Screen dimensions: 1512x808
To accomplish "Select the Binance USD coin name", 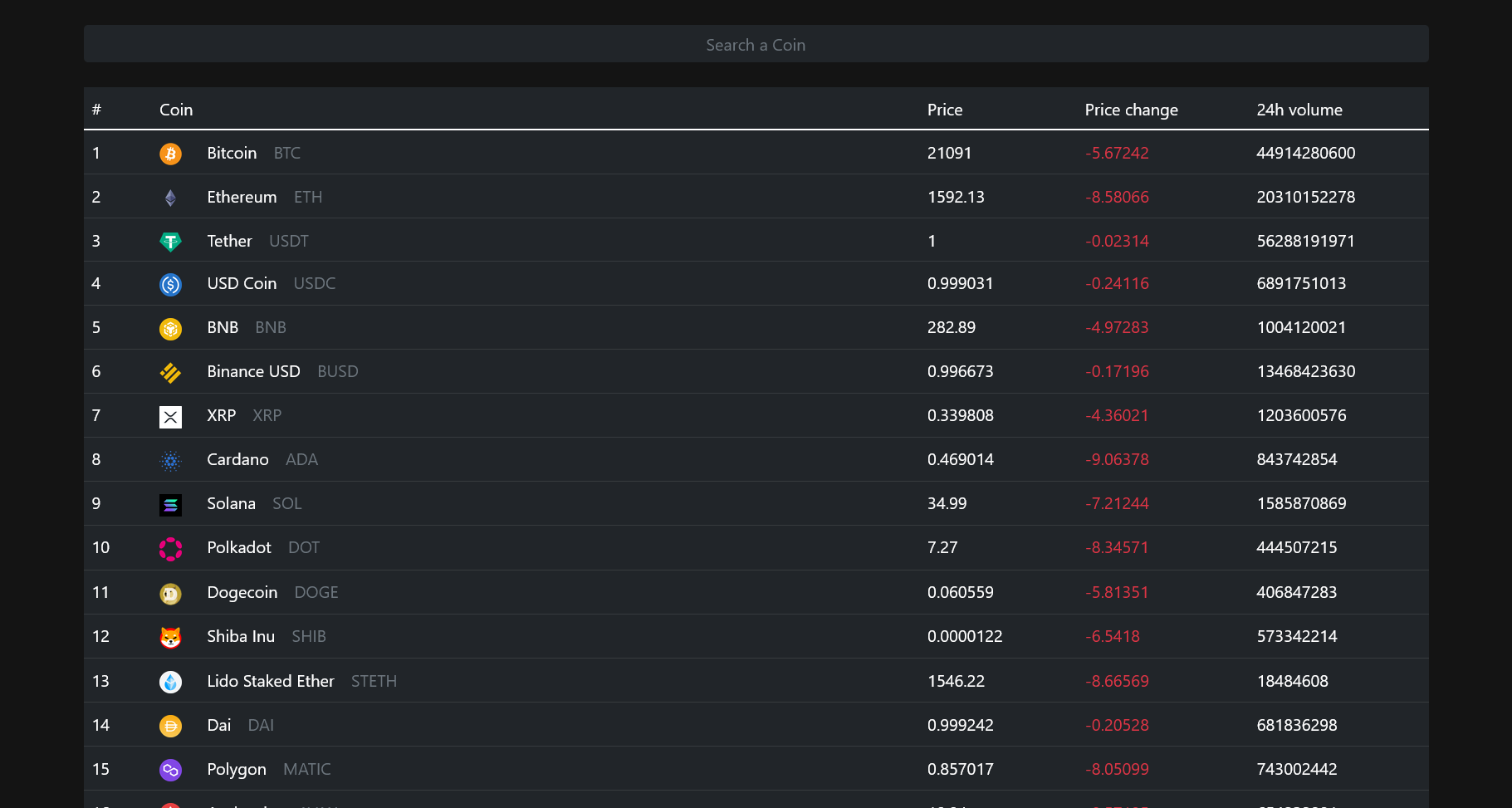I will coord(253,371).
